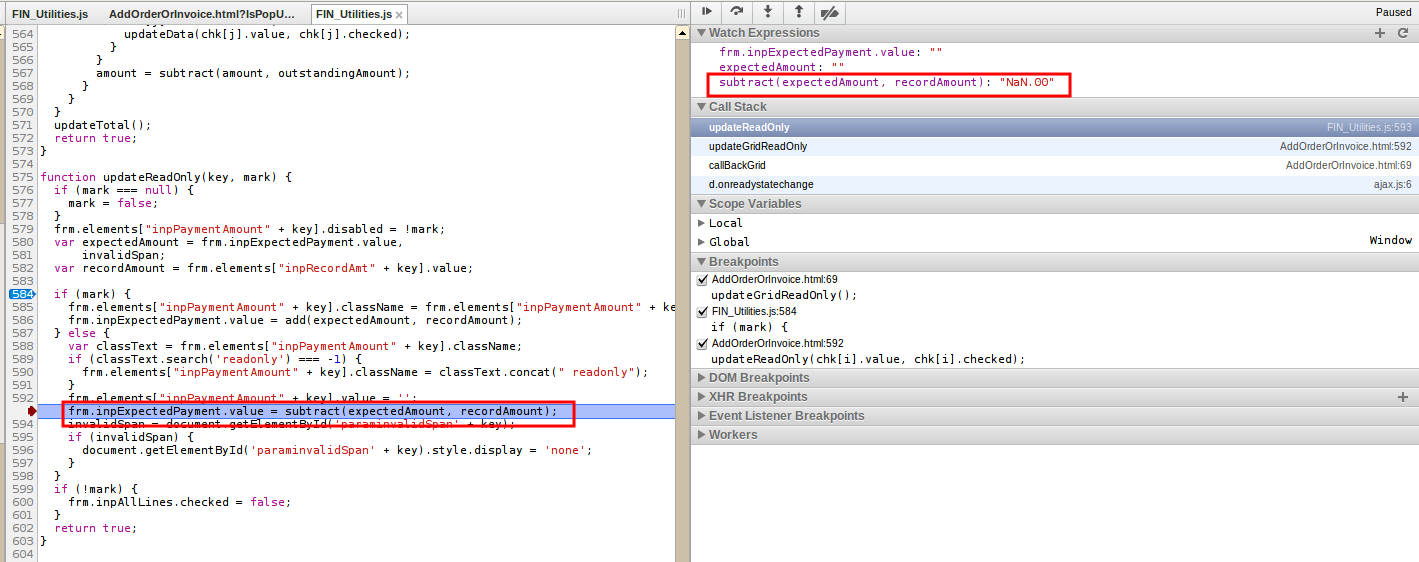Resume script execution with the play button
Image resolution: width=1419 pixels, height=562 pixels.
(707, 12)
